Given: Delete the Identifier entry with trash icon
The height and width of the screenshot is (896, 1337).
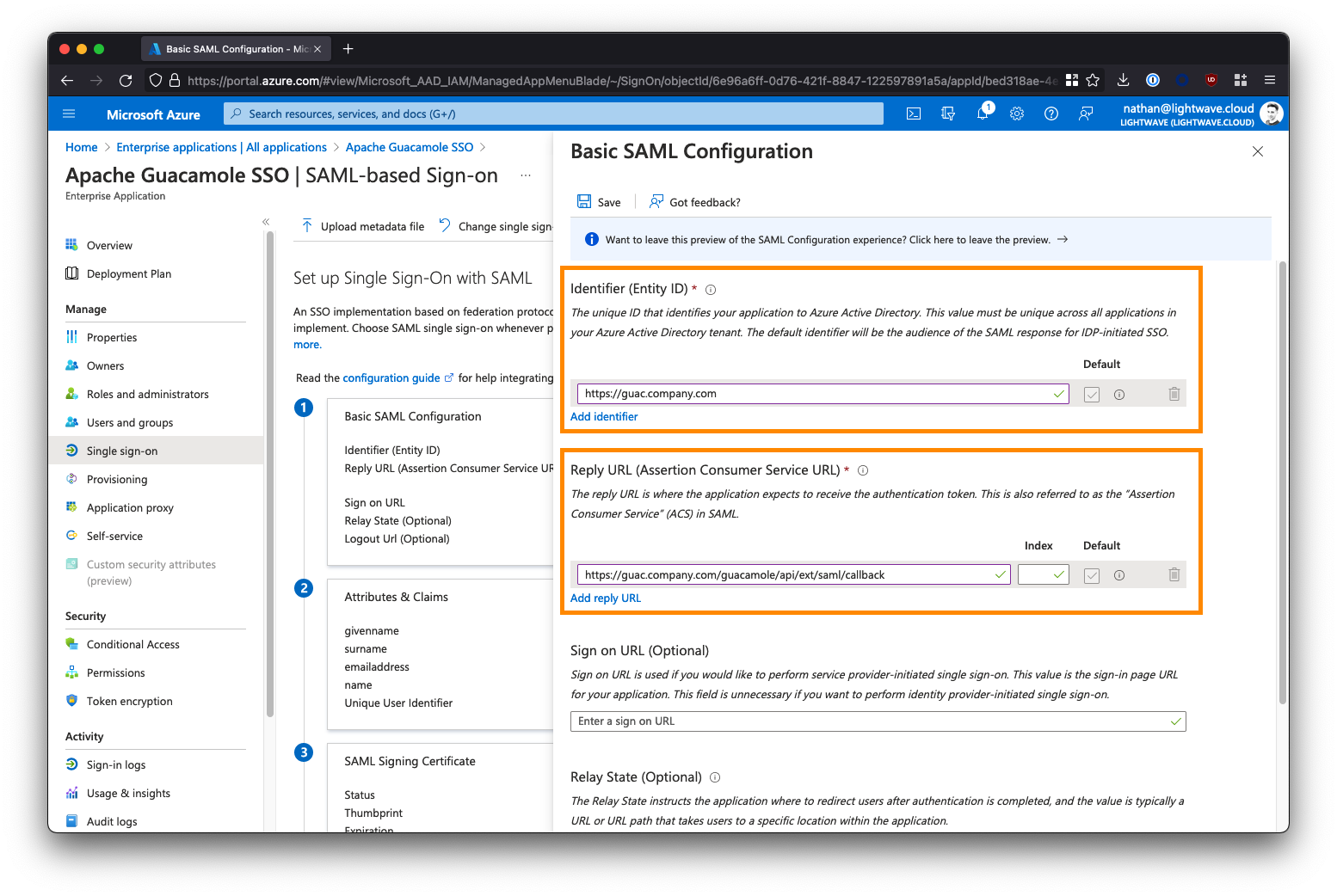Looking at the screenshot, I should tap(1174, 394).
